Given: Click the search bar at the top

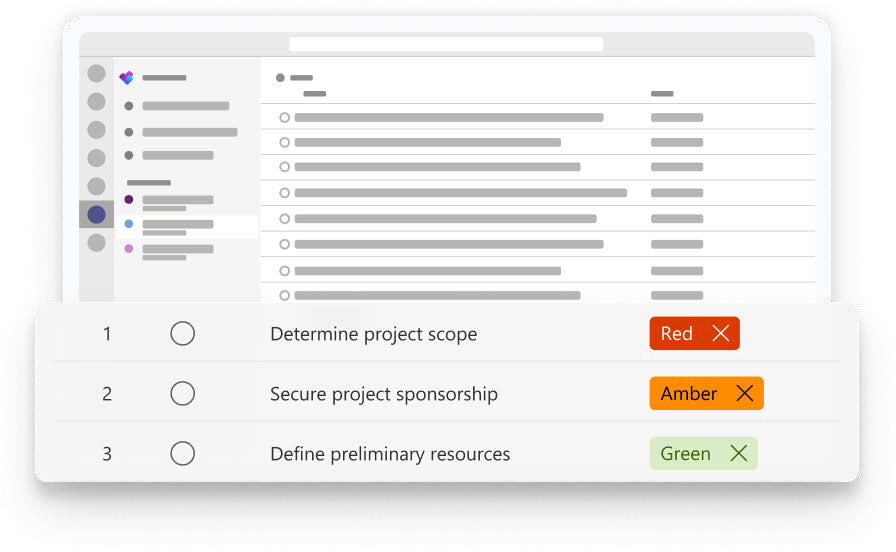Looking at the screenshot, I should point(446,44).
